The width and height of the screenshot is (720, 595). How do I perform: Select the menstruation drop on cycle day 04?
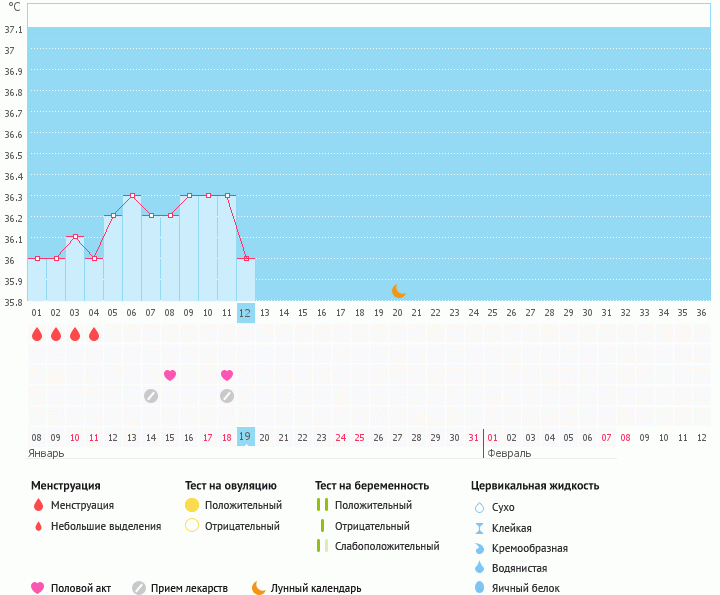[94, 334]
